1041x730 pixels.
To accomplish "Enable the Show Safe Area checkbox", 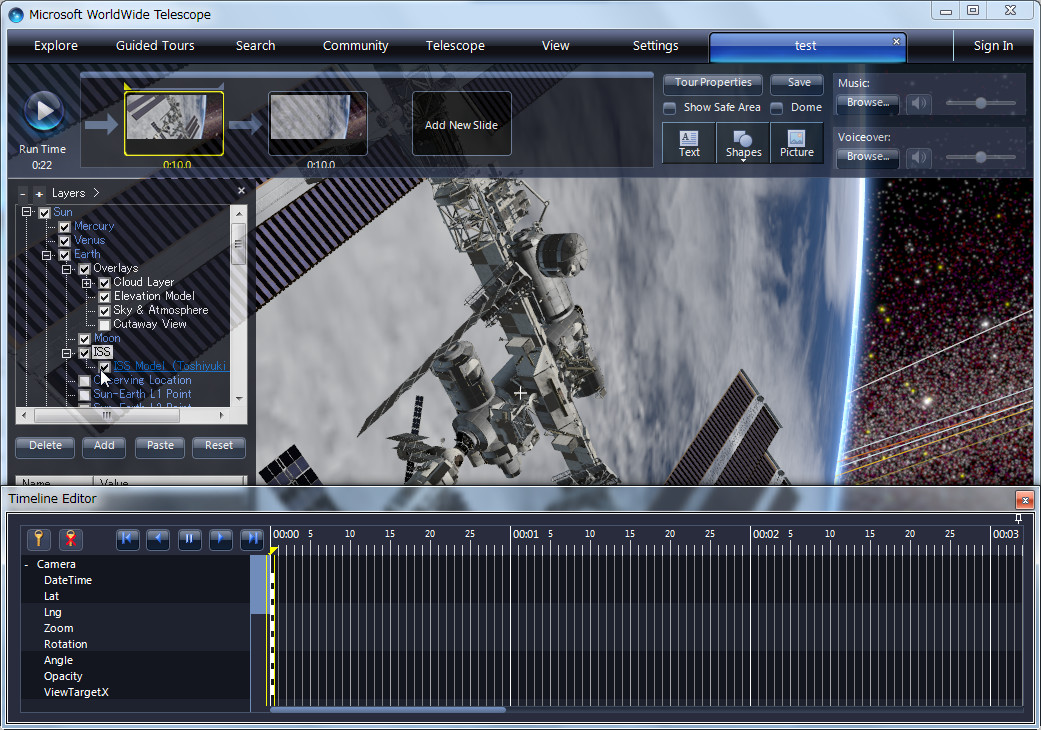I will 668,107.
